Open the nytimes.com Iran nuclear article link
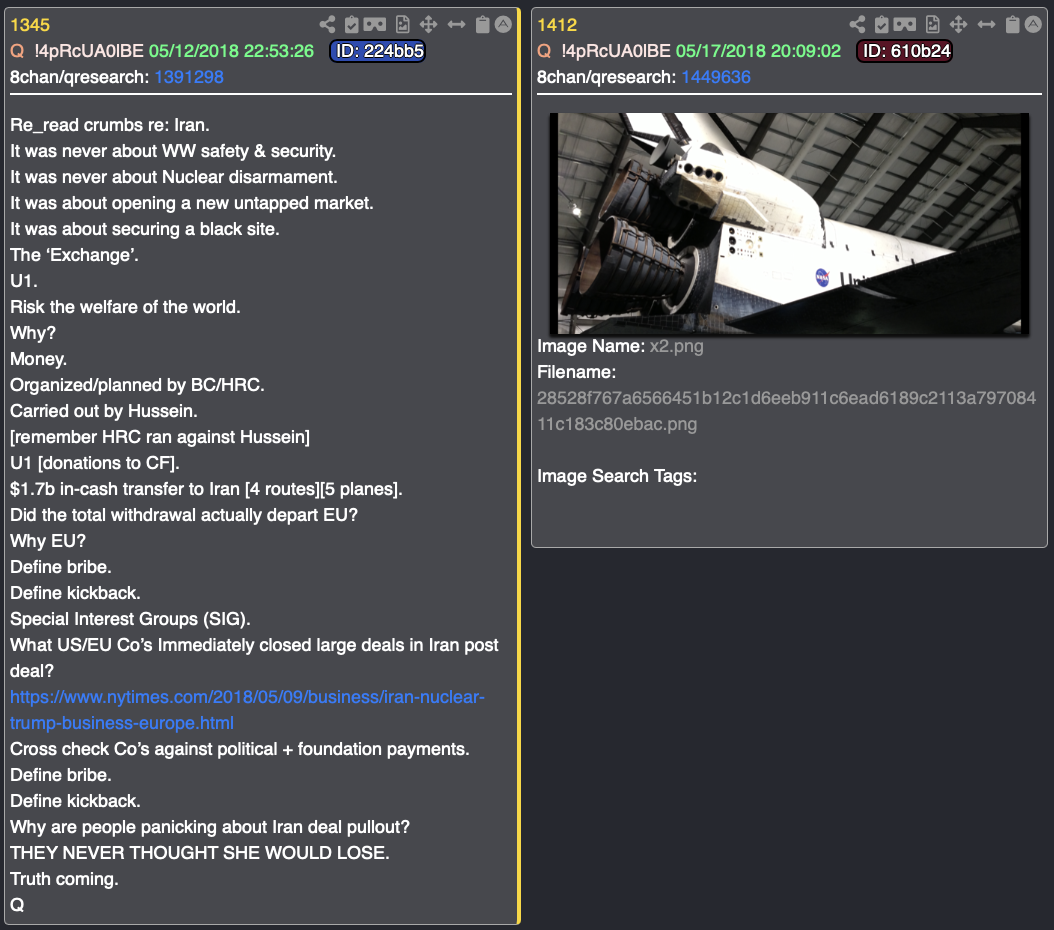The height and width of the screenshot is (930, 1054). coord(247,710)
